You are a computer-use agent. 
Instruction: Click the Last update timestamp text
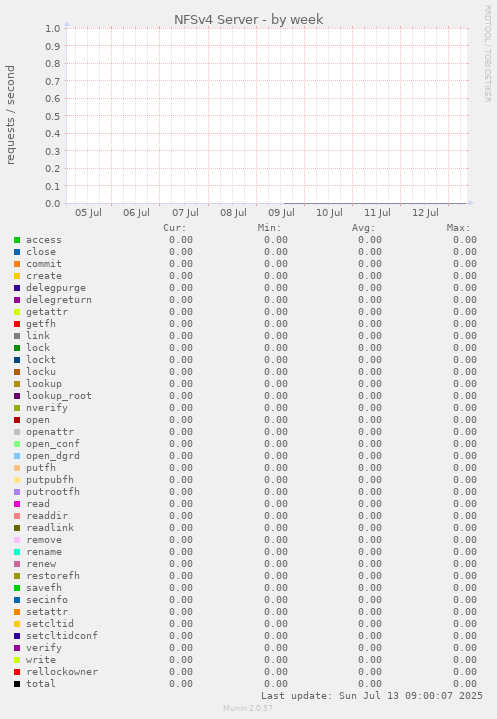[x=372, y=696]
